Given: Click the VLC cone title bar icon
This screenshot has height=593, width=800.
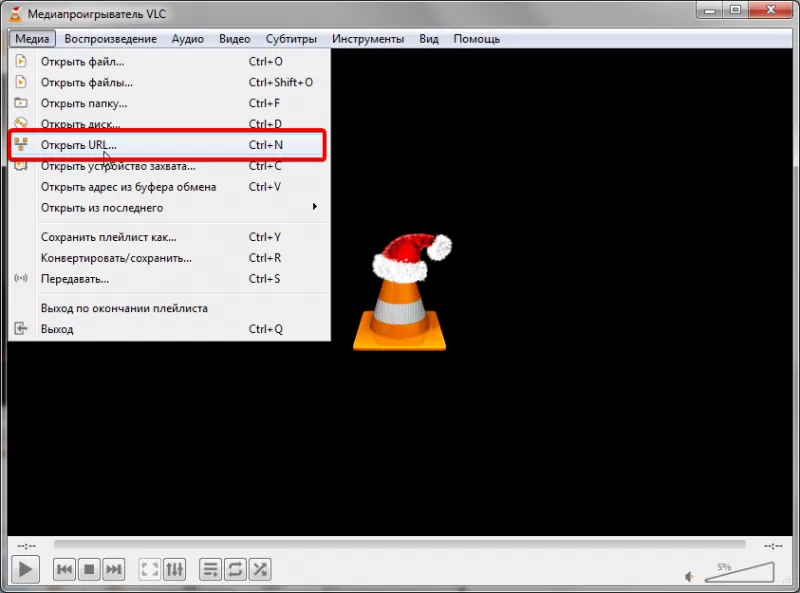Looking at the screenshot, I should [16, 14].
